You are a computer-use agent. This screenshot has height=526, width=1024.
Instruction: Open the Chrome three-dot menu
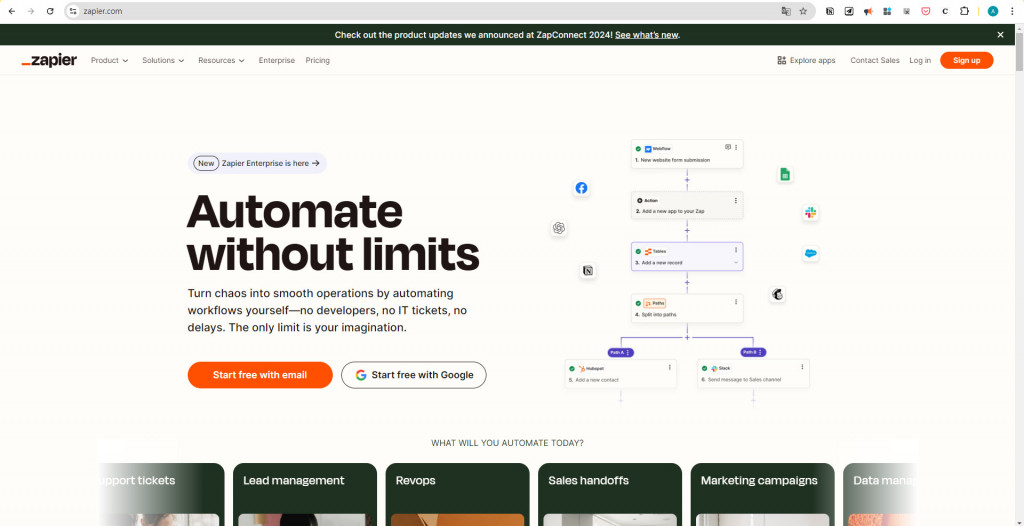point(1012,11)
